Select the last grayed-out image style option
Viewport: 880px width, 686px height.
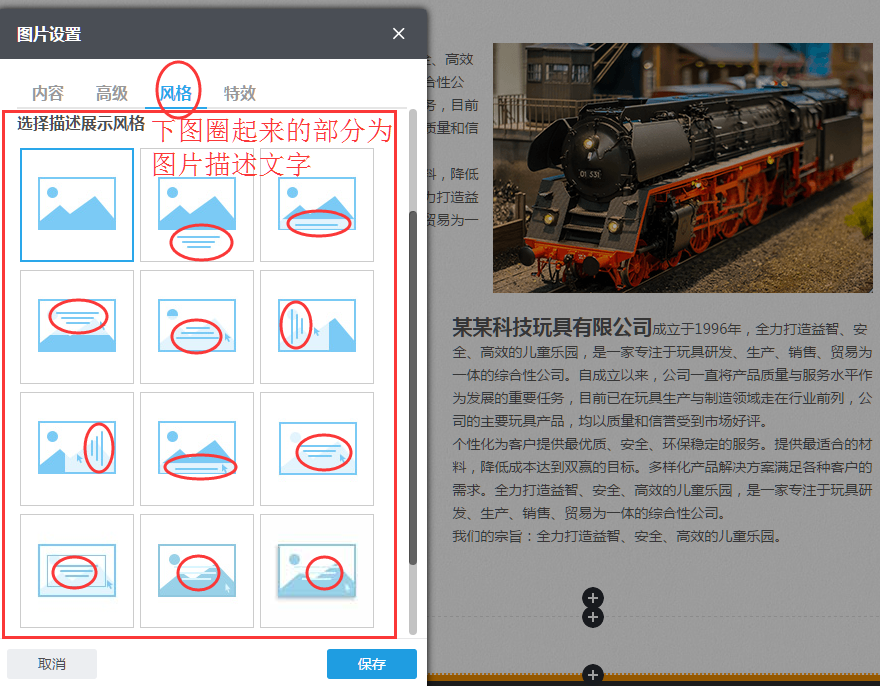click(317, 570)
